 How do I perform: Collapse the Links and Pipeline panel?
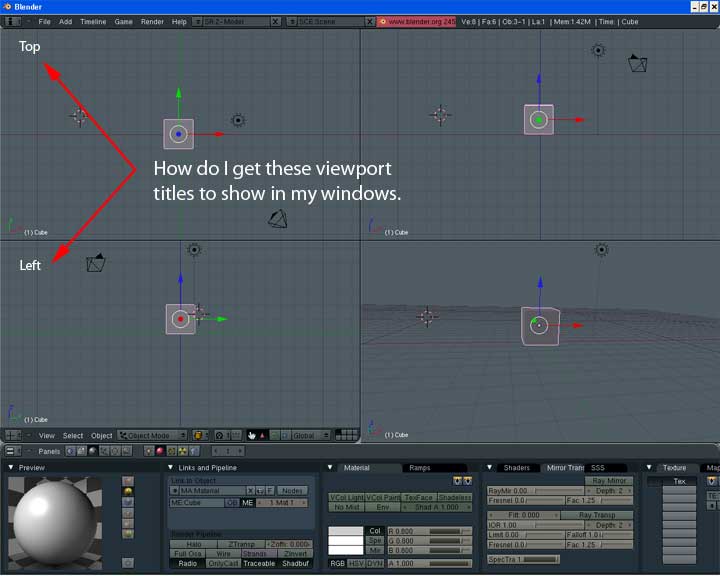[x=171, y=467]
